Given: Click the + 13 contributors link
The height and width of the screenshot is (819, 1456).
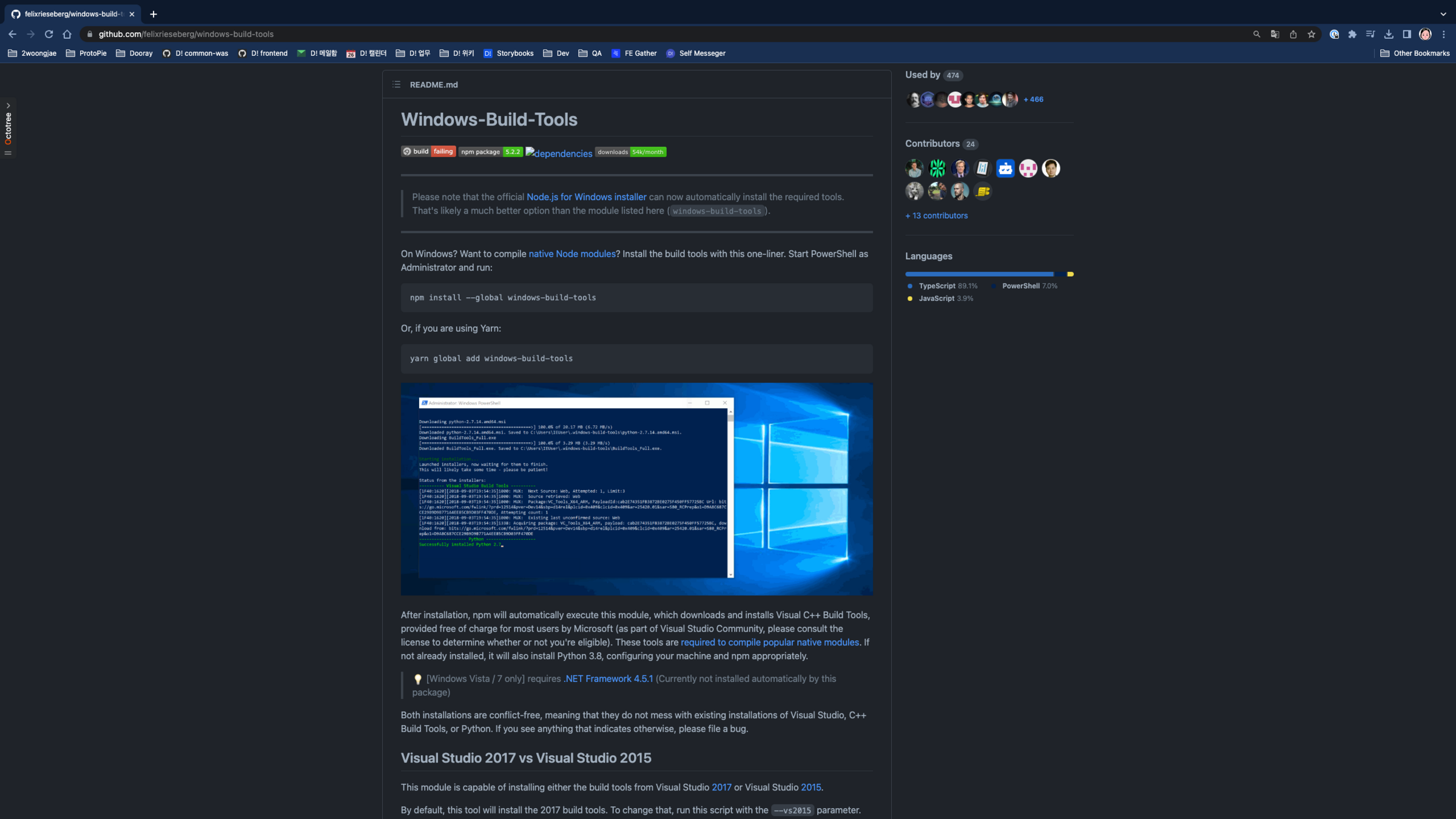Looking at the screenshot, I should (936, 216).
